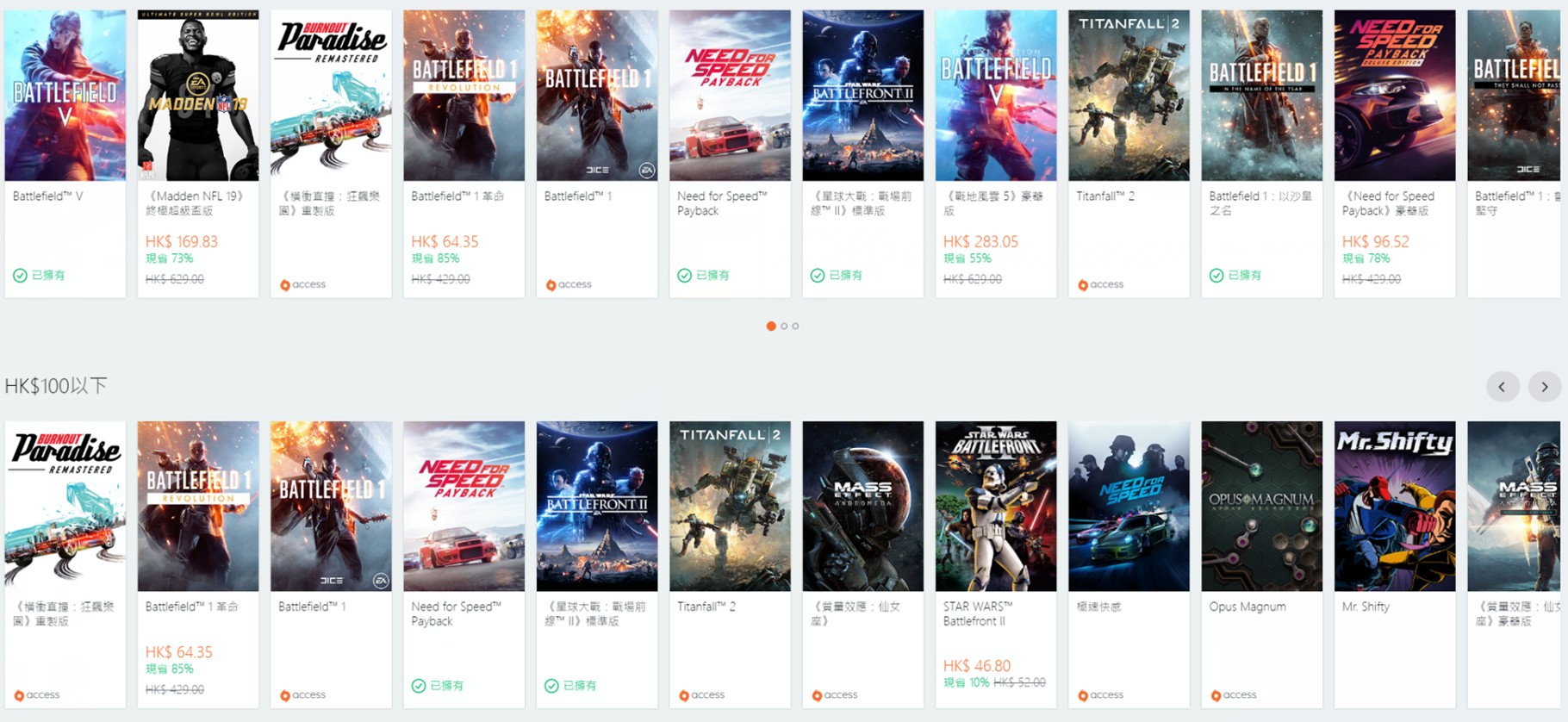
Task: Open the Opus Magnum cover art
Action: [1262, 506]
